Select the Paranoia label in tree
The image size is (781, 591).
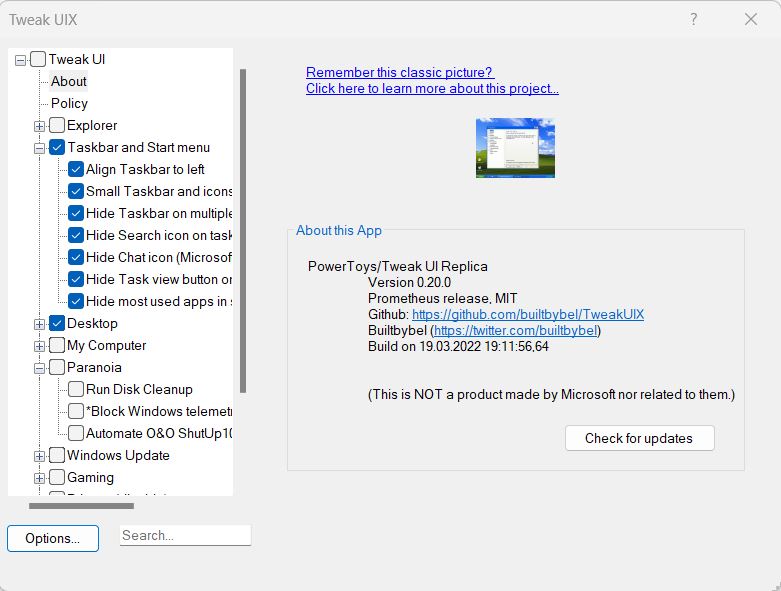tap(94, 367)
